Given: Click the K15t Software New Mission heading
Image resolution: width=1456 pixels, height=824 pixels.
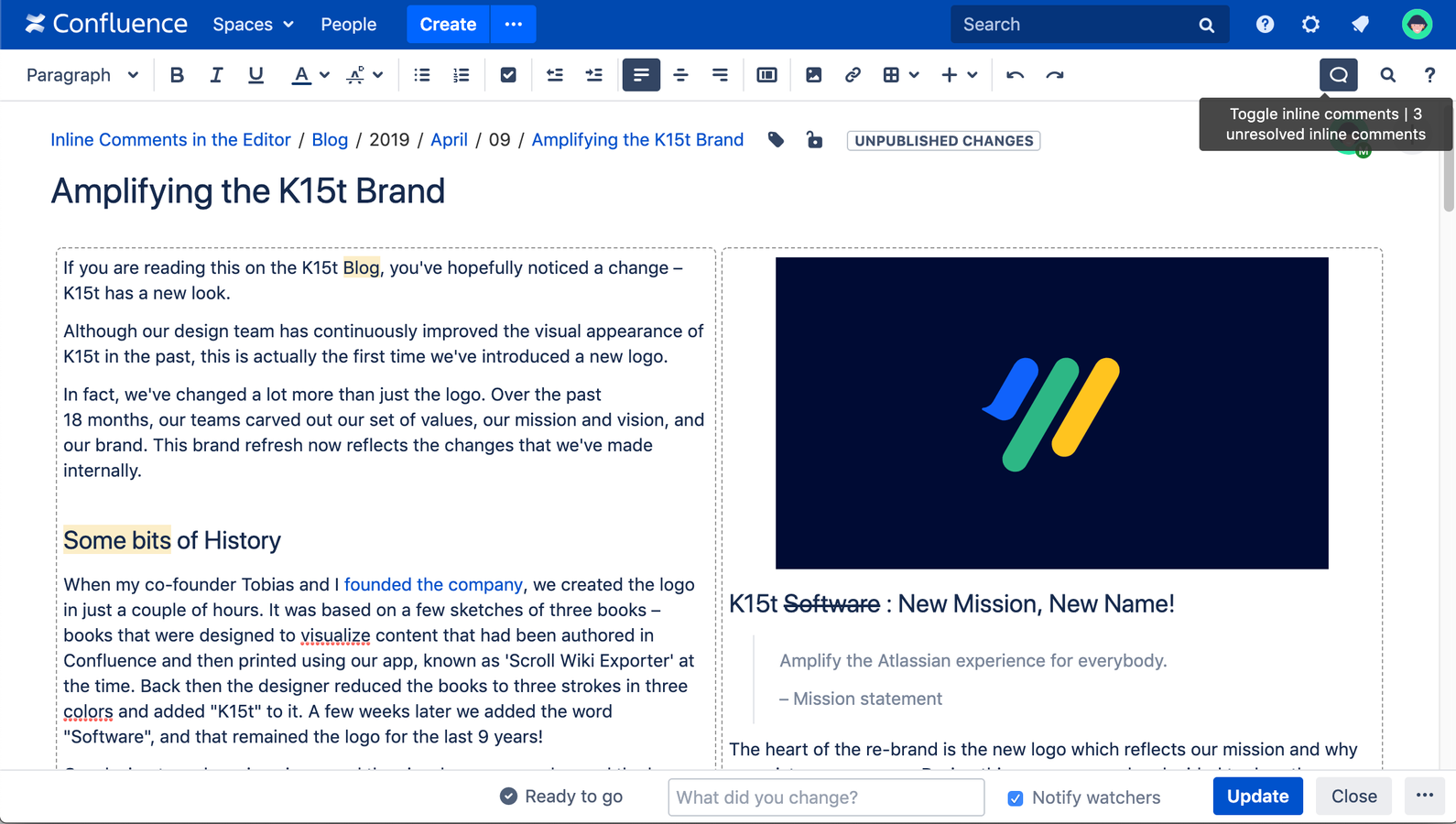Looking at the screenshot, I should [951, 604].
